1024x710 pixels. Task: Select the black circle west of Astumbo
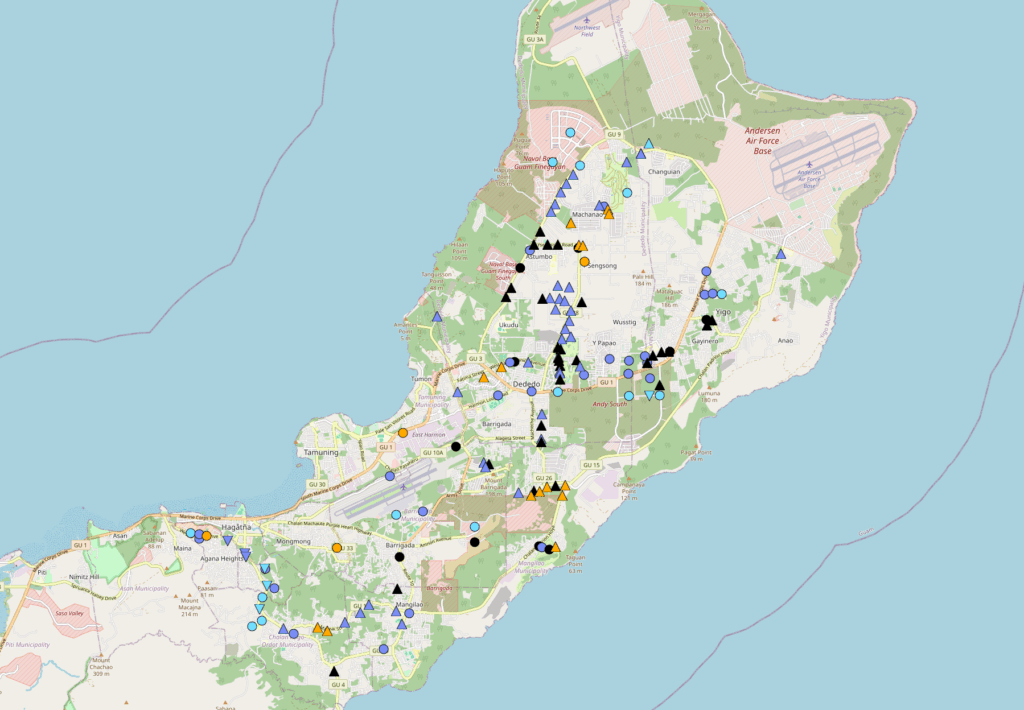520,267
